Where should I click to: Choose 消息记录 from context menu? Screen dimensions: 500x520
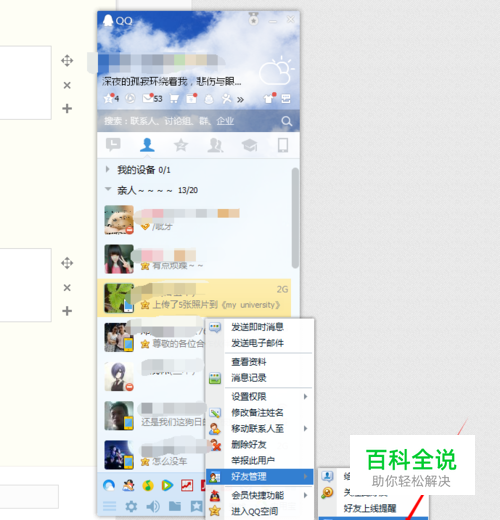coord(249,378)
